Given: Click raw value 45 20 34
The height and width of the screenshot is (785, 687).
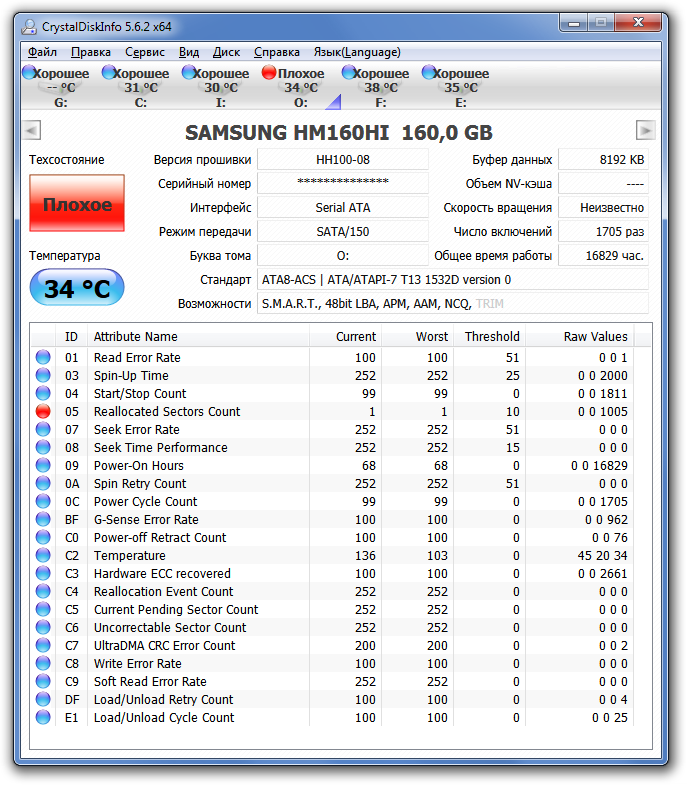Looking at the screenshot, I should pyautogui.click(x=602, y=556).
